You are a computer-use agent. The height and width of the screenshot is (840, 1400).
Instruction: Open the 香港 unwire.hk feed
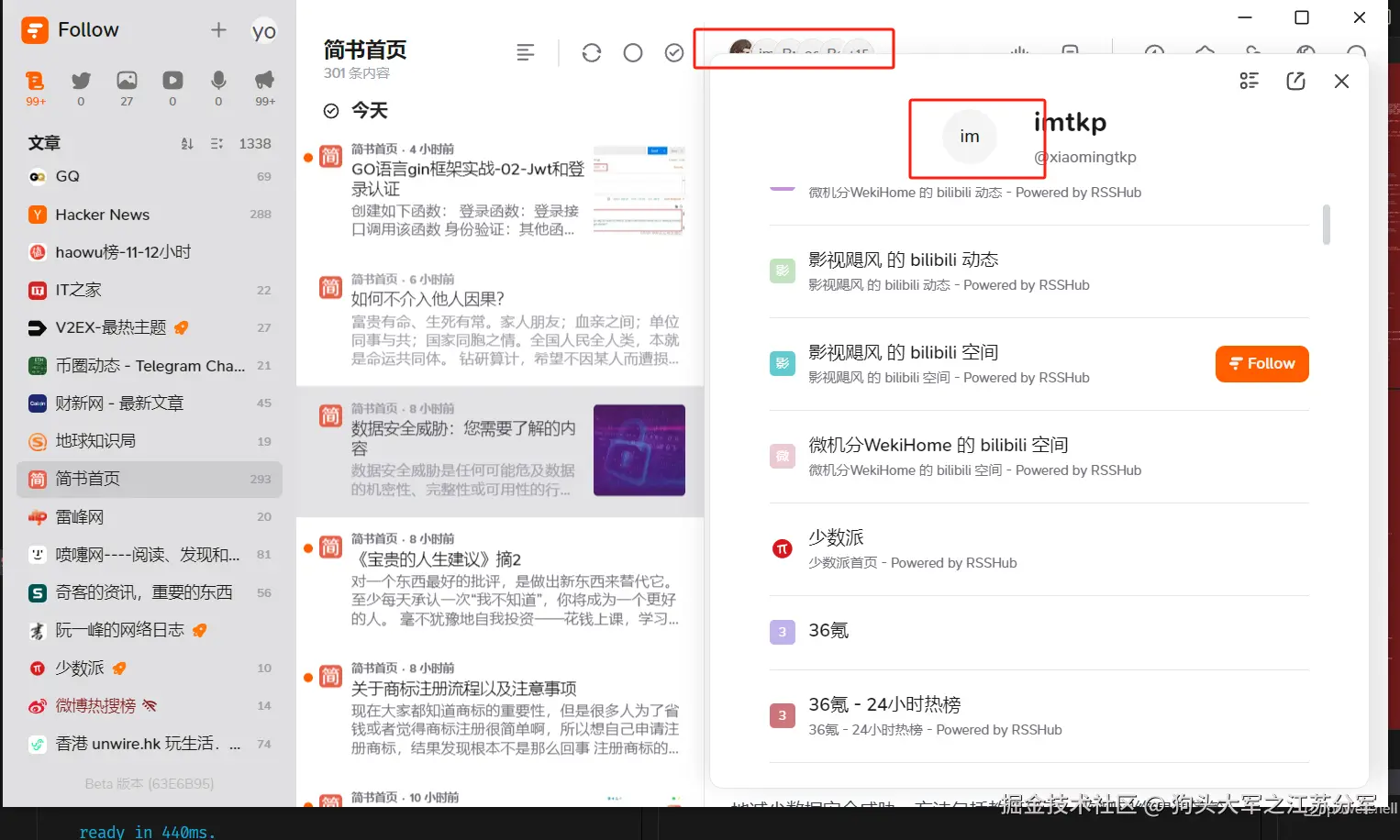tap(150, 744)
